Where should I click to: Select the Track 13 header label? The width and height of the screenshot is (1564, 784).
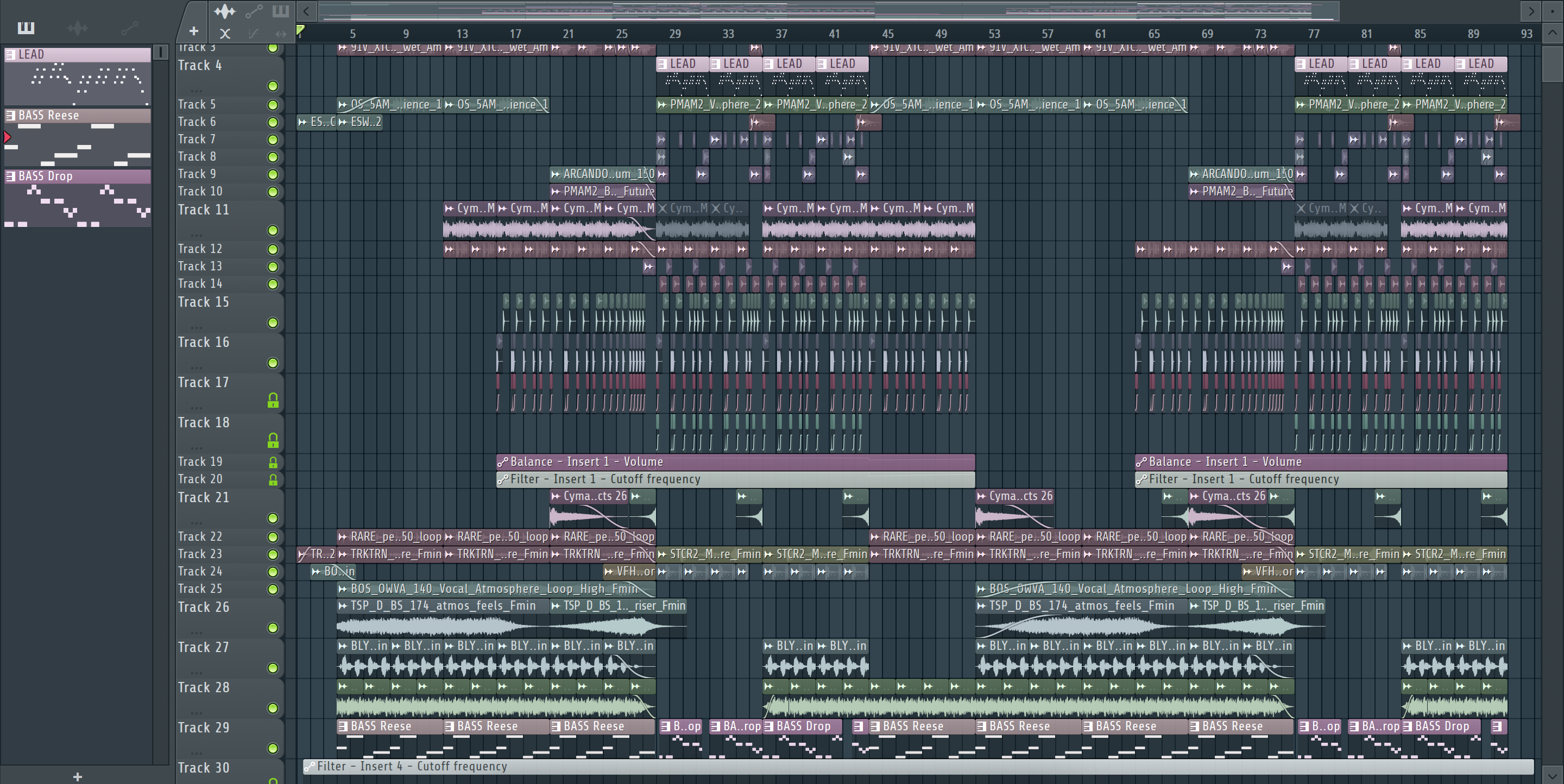(200, 267)
